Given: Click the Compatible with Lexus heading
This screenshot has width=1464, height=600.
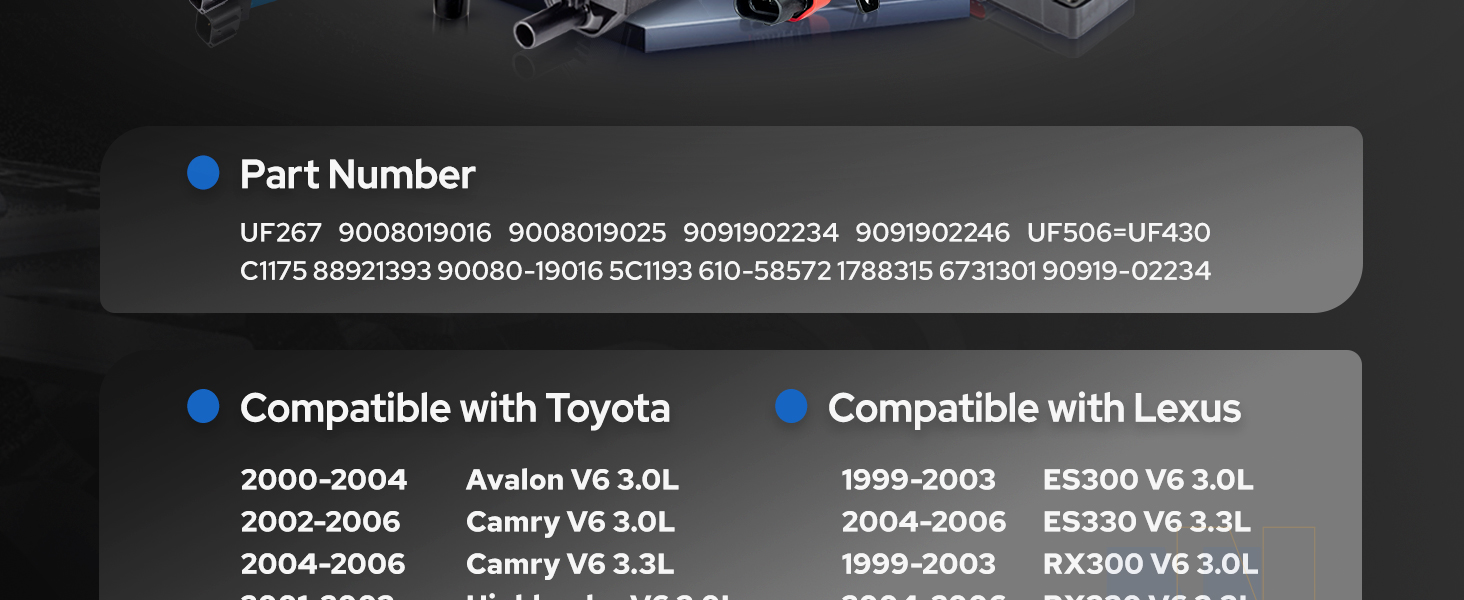Looking at the screenshot, I should coord(1034,409).
